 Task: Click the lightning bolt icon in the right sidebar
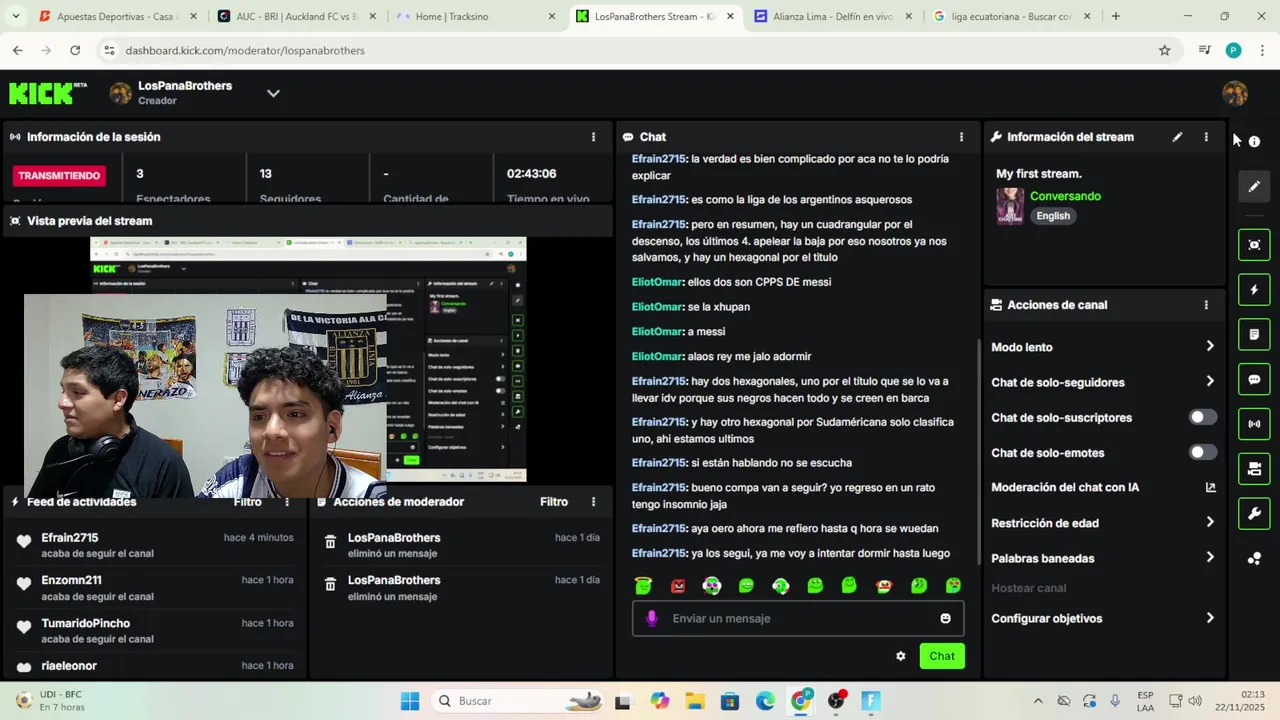(1254, 290)
